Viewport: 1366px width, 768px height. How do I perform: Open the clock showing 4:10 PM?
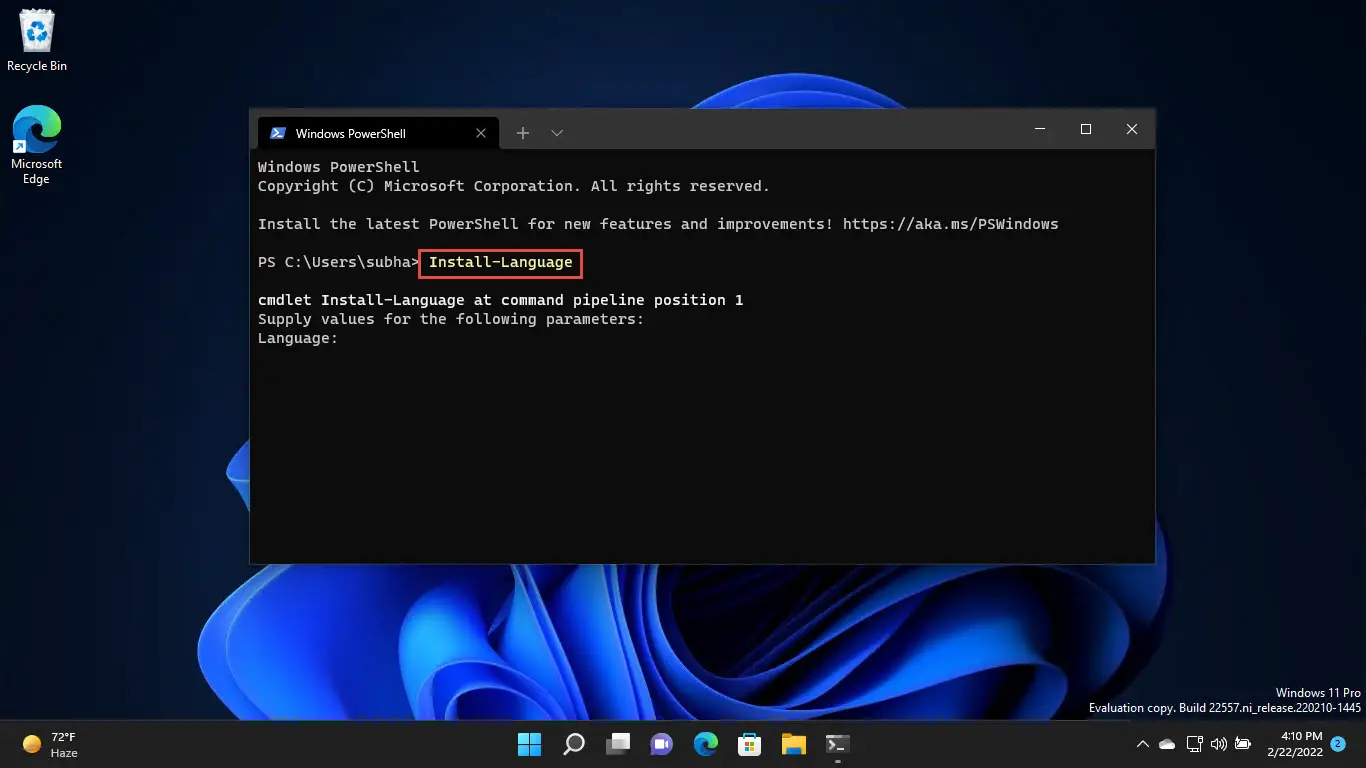click(x=1294, y=744)
